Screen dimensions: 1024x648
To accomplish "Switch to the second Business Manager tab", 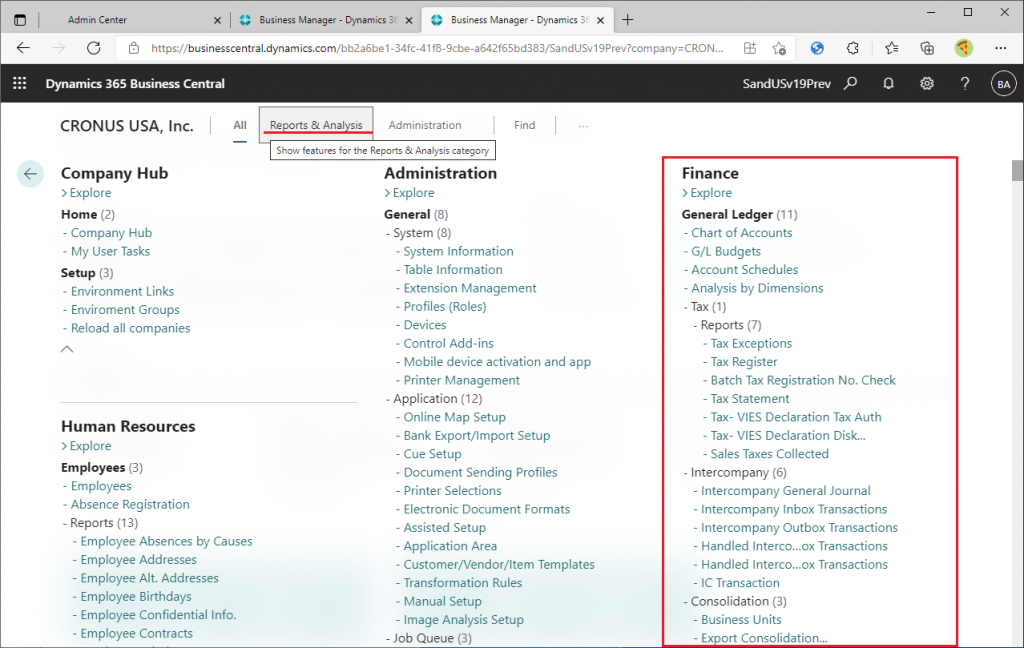I will [x=517, y=20].
